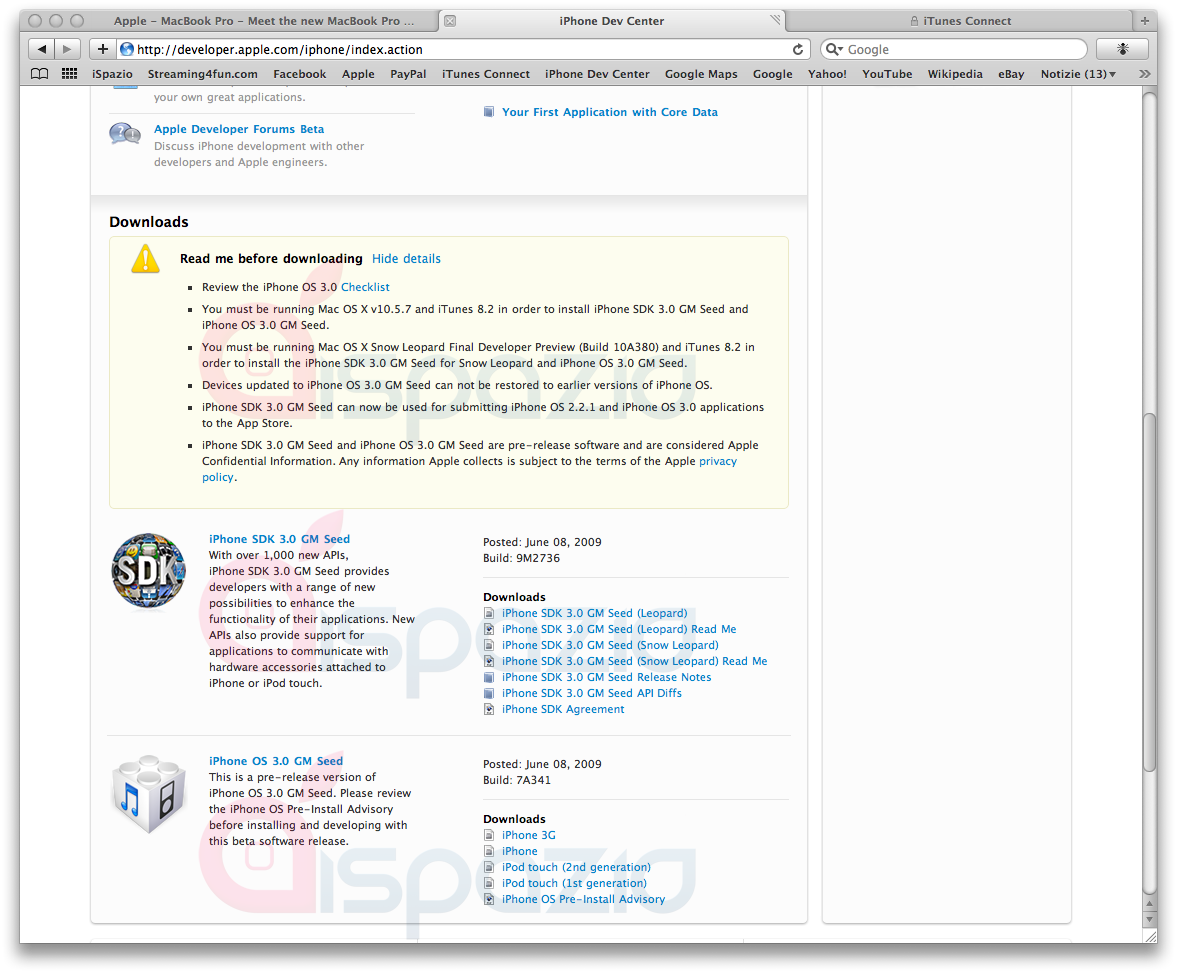Click the vertical scrollbar thumb
Screen dimensions: 1177x973
1149,592
